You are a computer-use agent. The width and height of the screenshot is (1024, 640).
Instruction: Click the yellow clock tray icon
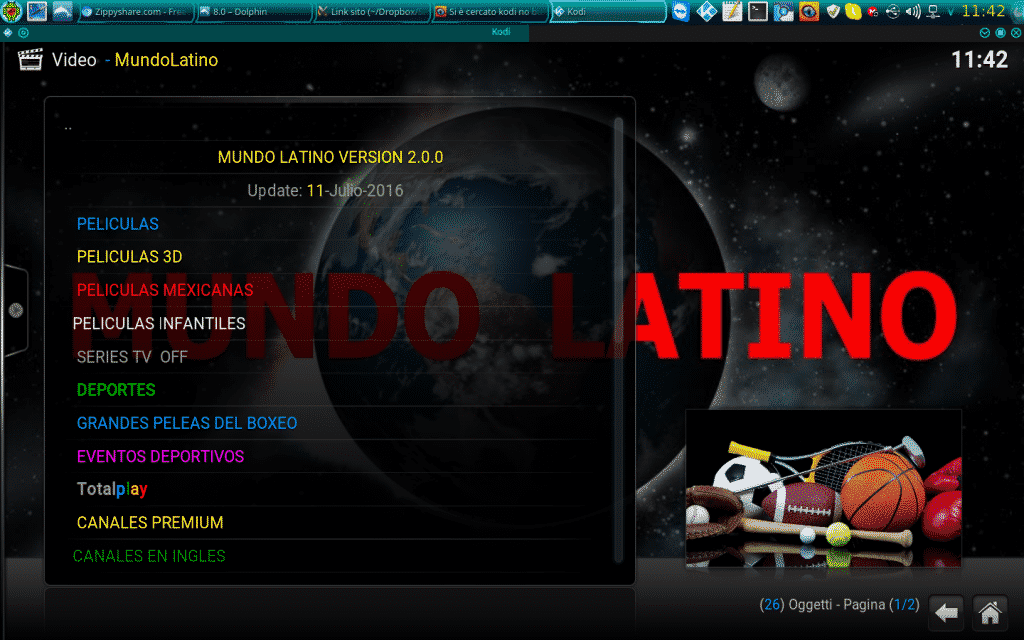pos(852,11)
